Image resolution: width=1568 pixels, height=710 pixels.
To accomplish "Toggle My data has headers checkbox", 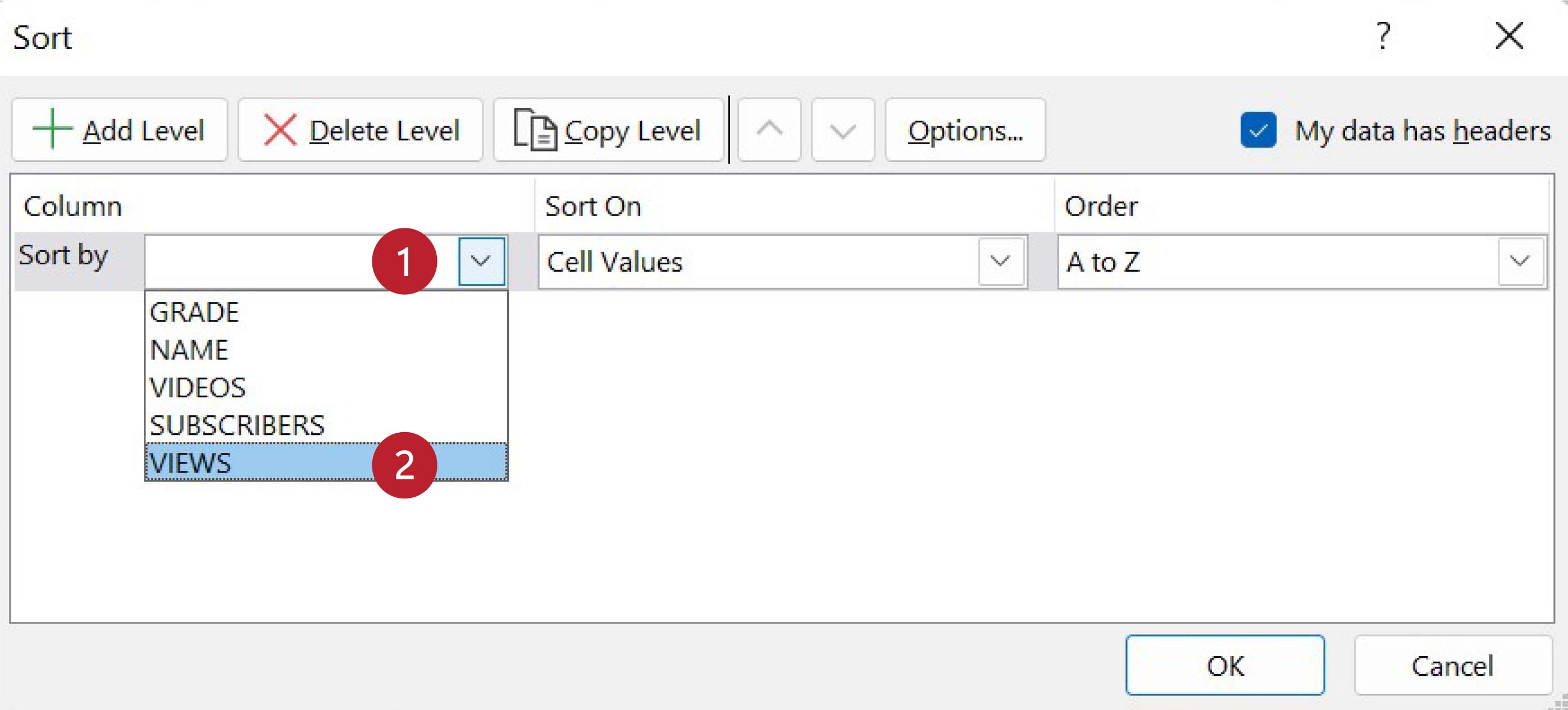I will click(x=1258, y=130).
